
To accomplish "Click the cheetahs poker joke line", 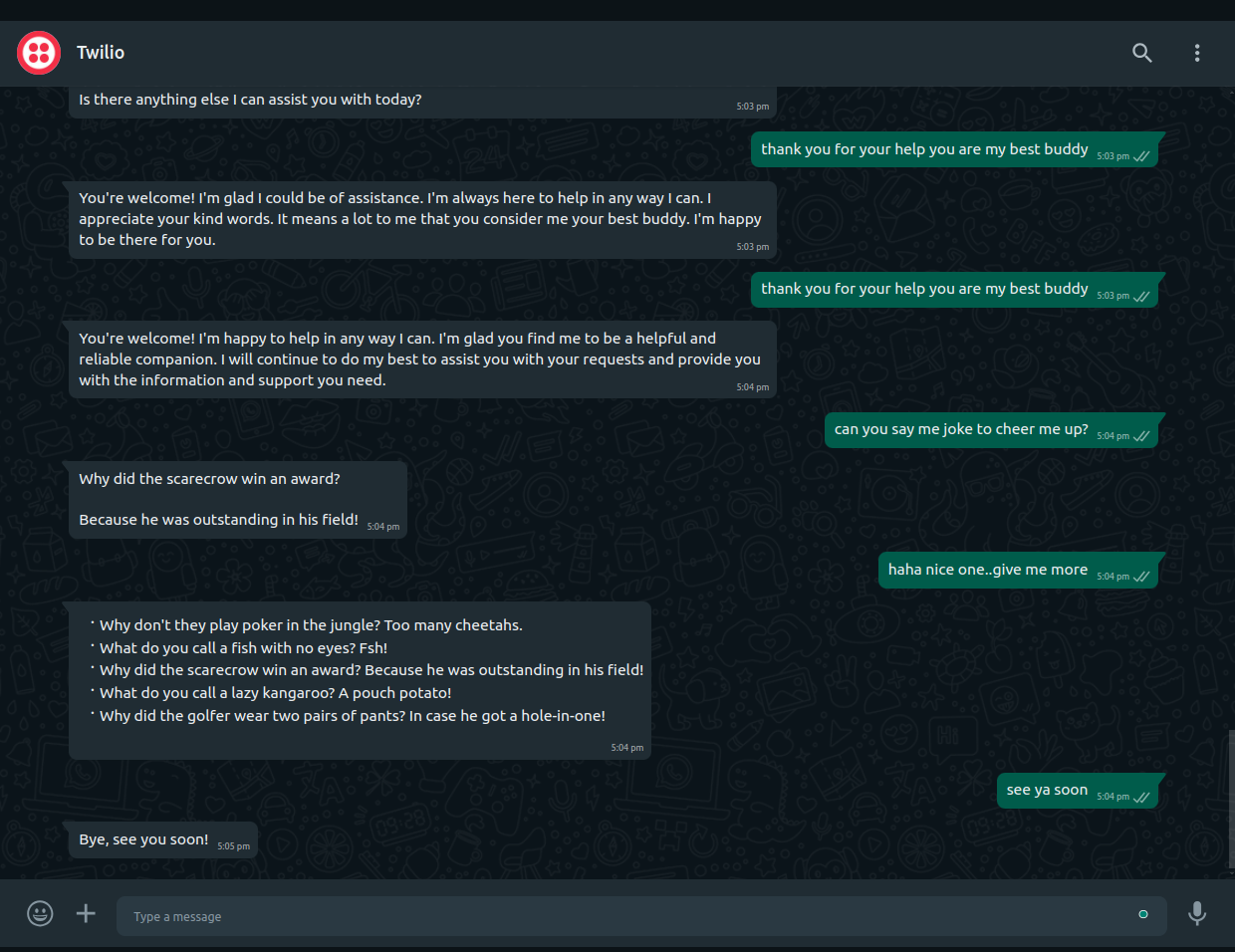I will coord(311,625).
